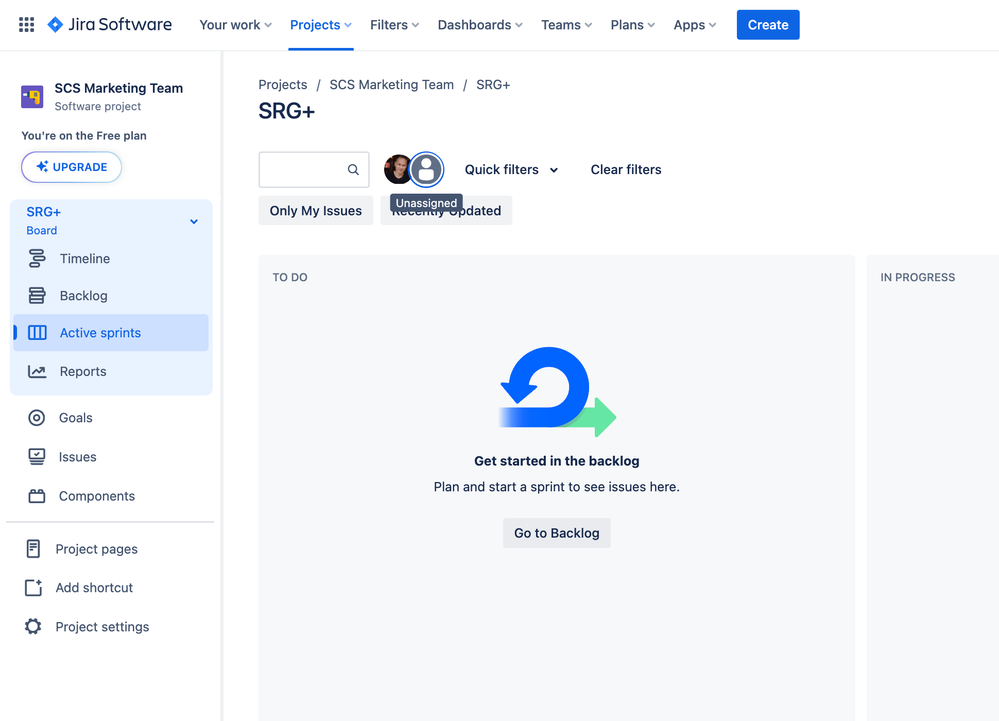Expand the SRG+ board switcher chevron
Image resolution: width=999 pixels, height=721 pixels.
point(194,222)
